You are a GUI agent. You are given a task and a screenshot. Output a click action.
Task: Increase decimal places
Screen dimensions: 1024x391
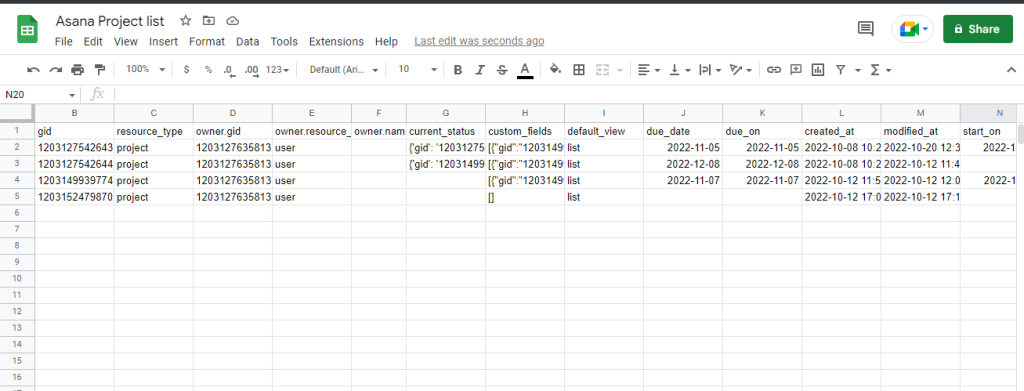pyautogui.click(x=251, y=70)
